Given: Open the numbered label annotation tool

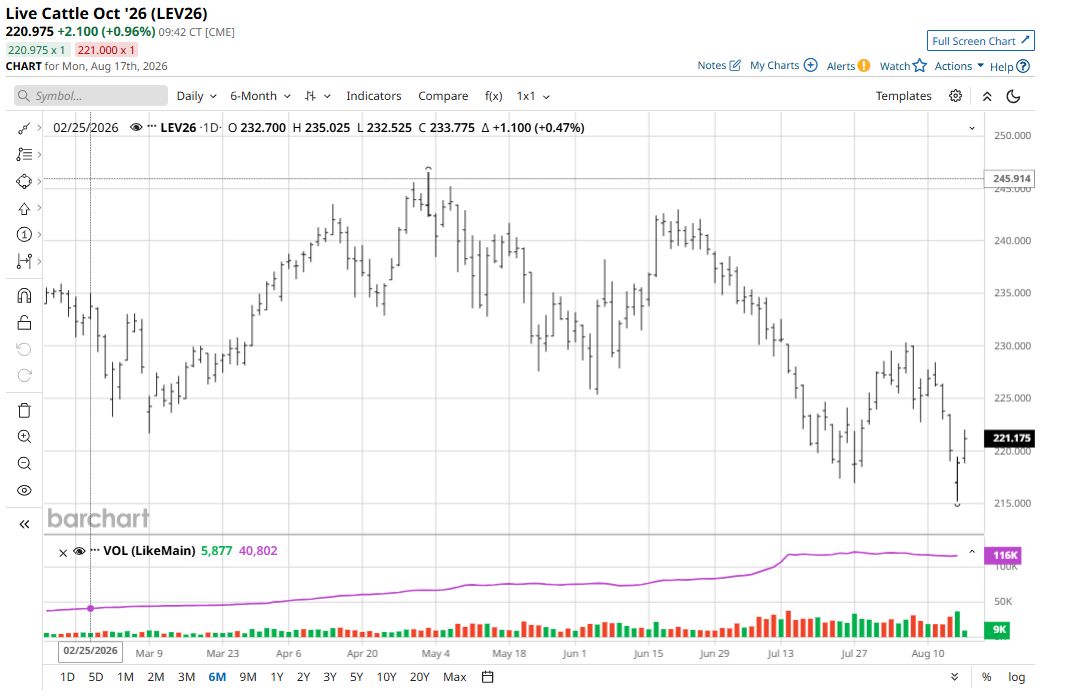Looking at the screenshot, I should coord(24,234).
